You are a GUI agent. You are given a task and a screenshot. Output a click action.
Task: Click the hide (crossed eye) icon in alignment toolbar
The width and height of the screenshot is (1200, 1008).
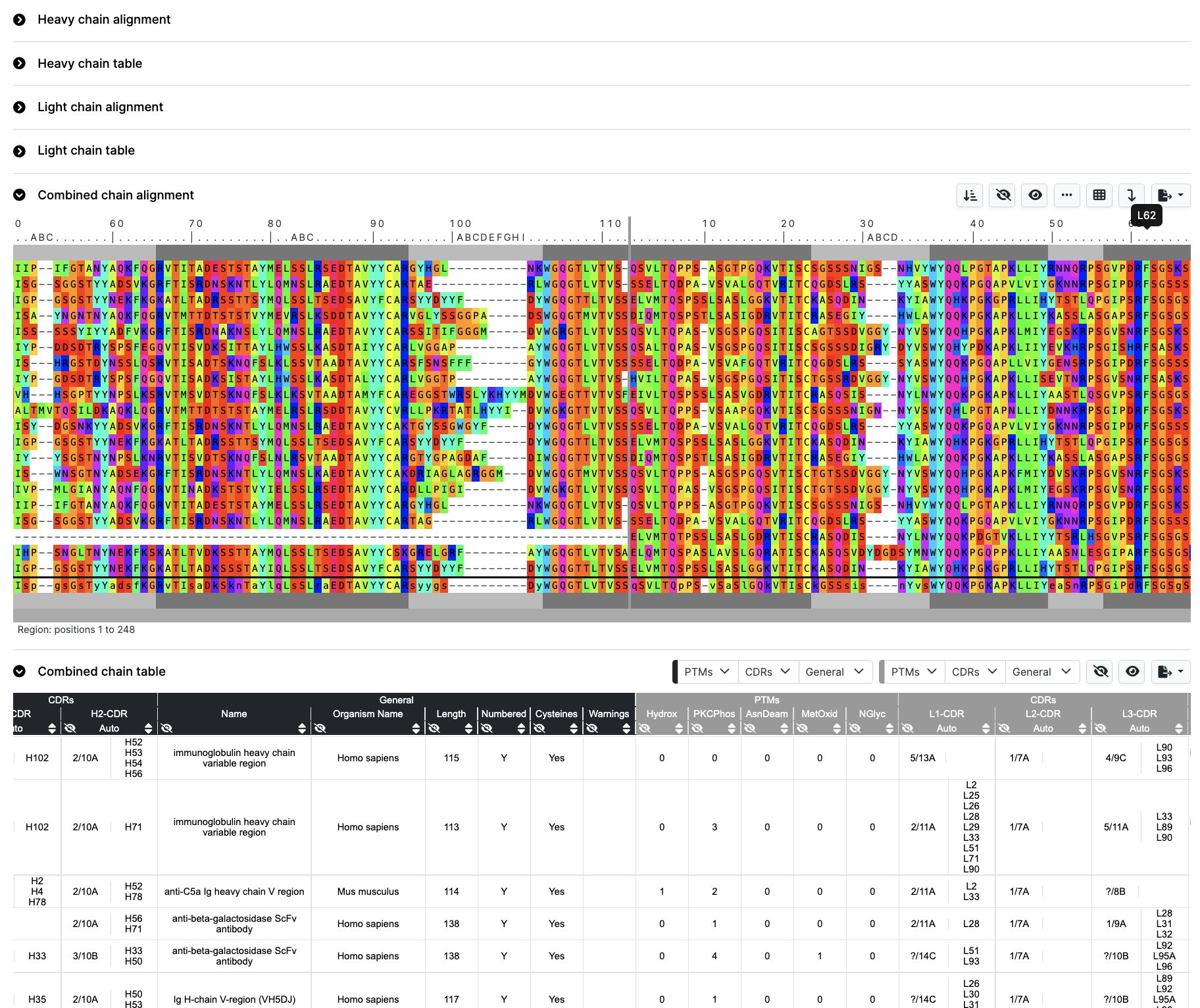point(1003,195)
